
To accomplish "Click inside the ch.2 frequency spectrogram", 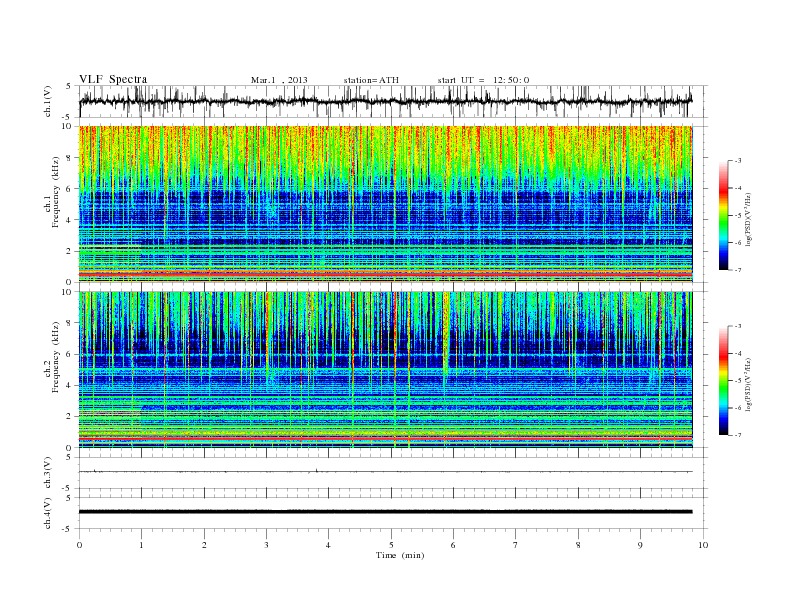I will 385,370.
